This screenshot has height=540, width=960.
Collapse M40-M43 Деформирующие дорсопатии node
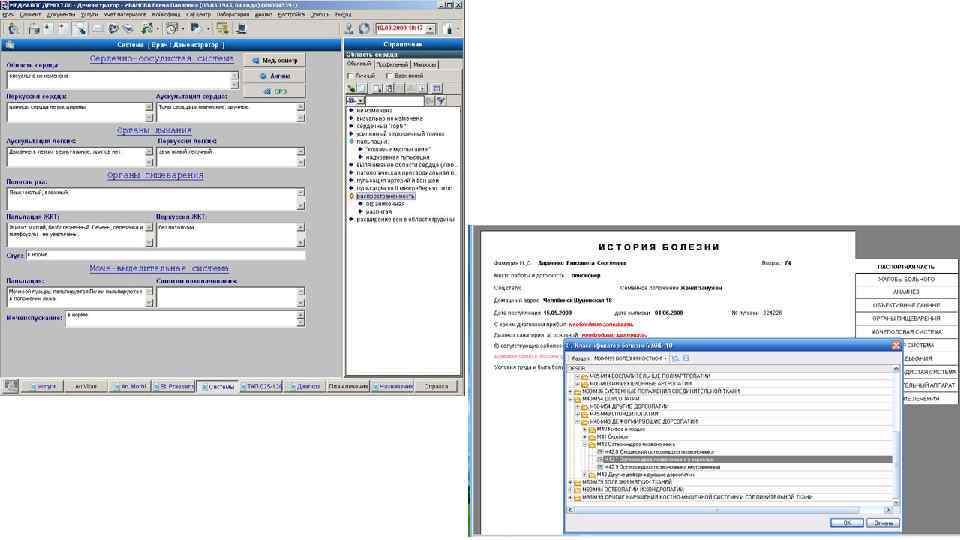(x=577, y=421)
